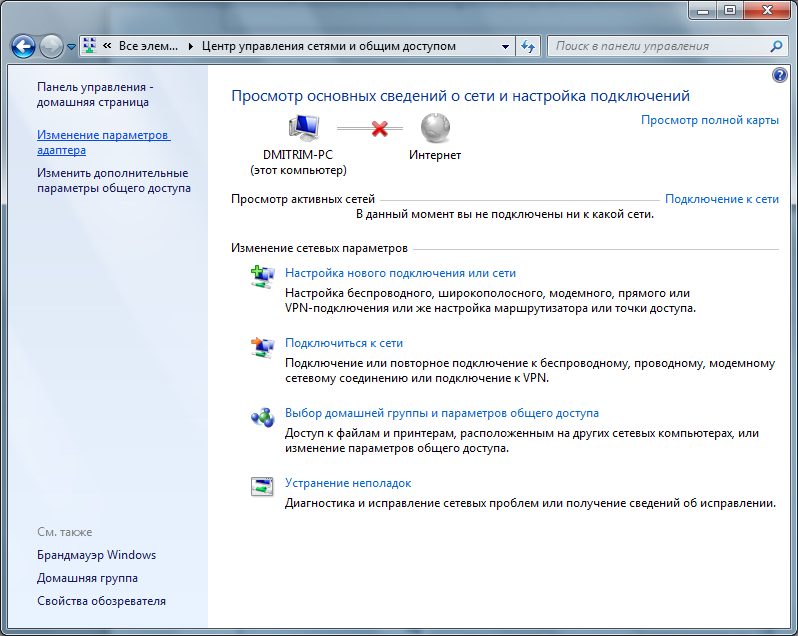Open "Панель управления - домашняя страница"

point(95,95)
